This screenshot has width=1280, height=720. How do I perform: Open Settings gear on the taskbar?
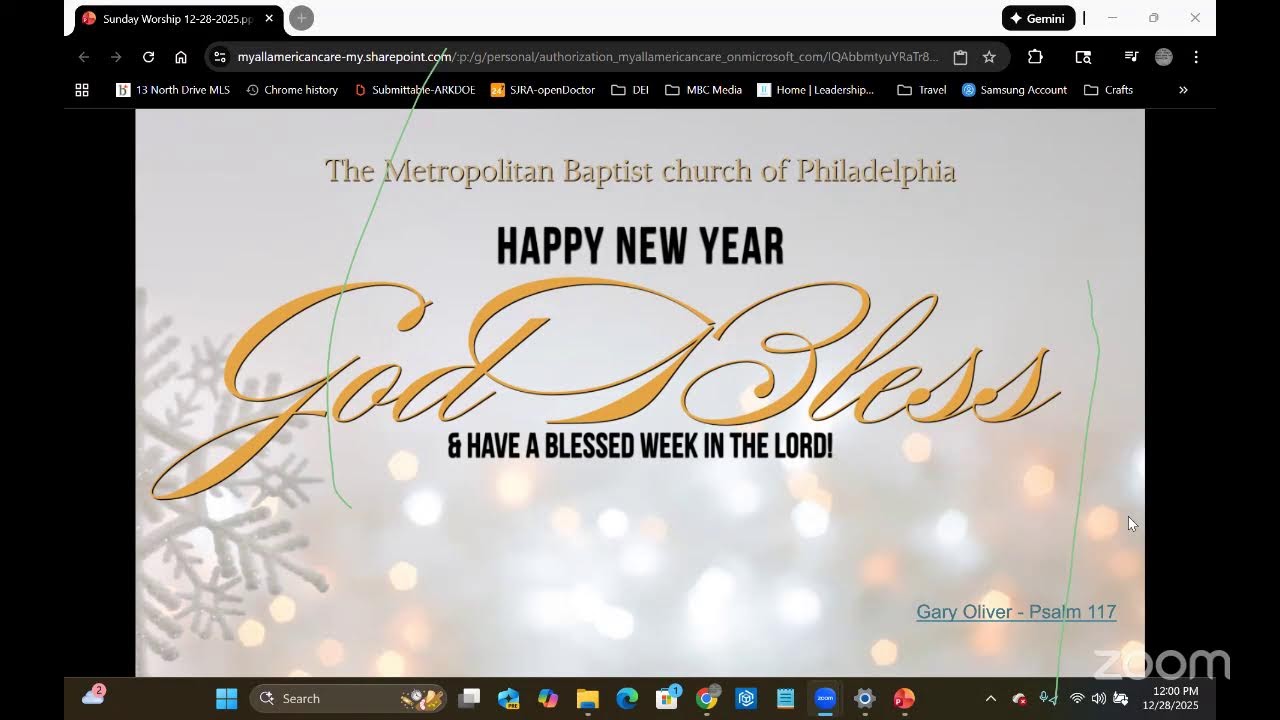click(865, 698)
